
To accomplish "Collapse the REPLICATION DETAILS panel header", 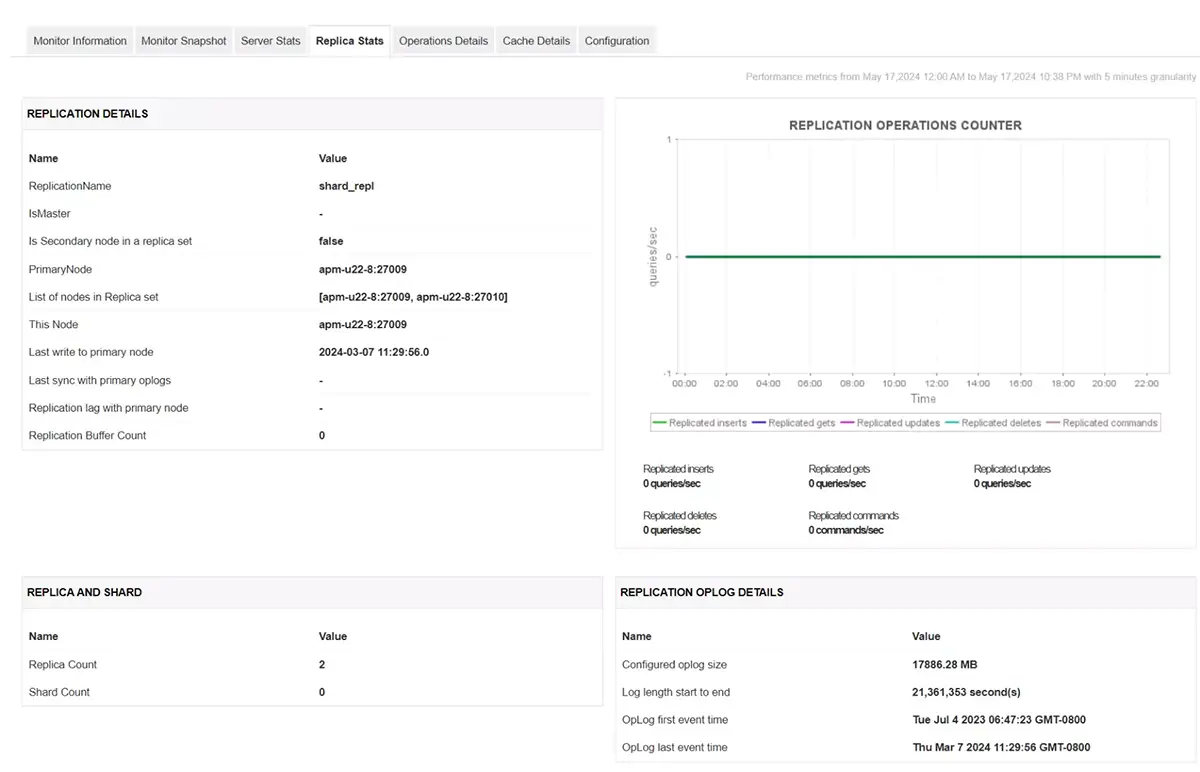I will point(87,114).
